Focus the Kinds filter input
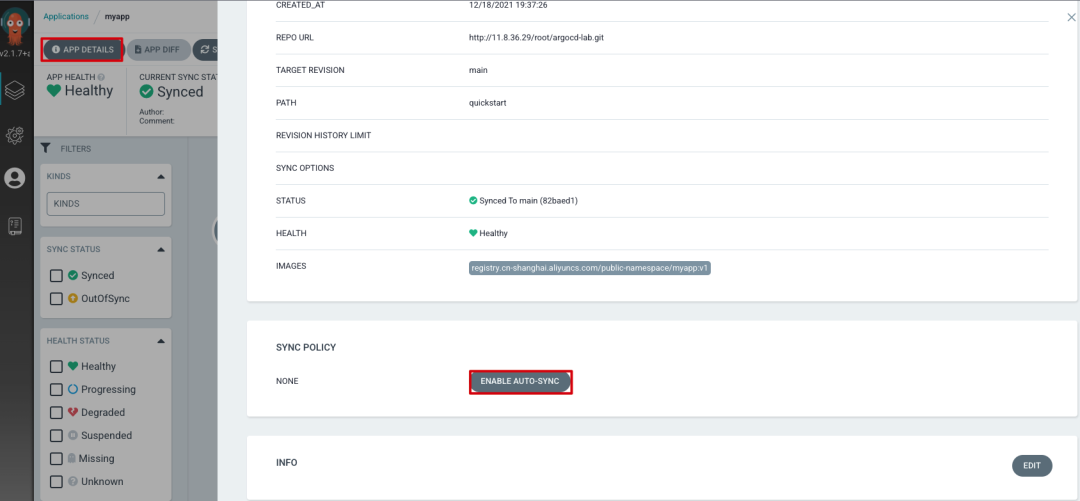This screenshot has width=1080, height=501. 105,203
